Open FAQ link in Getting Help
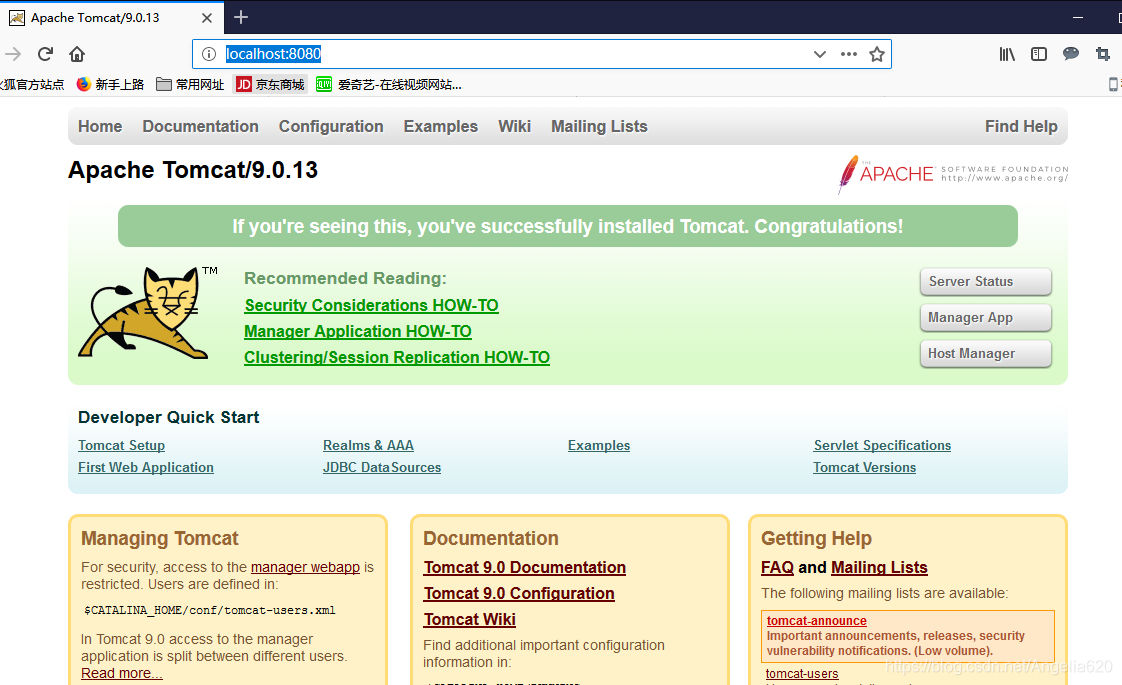The height and width of the screenshot is (685, 1122). pyautogui.click(x=777, y=568)
